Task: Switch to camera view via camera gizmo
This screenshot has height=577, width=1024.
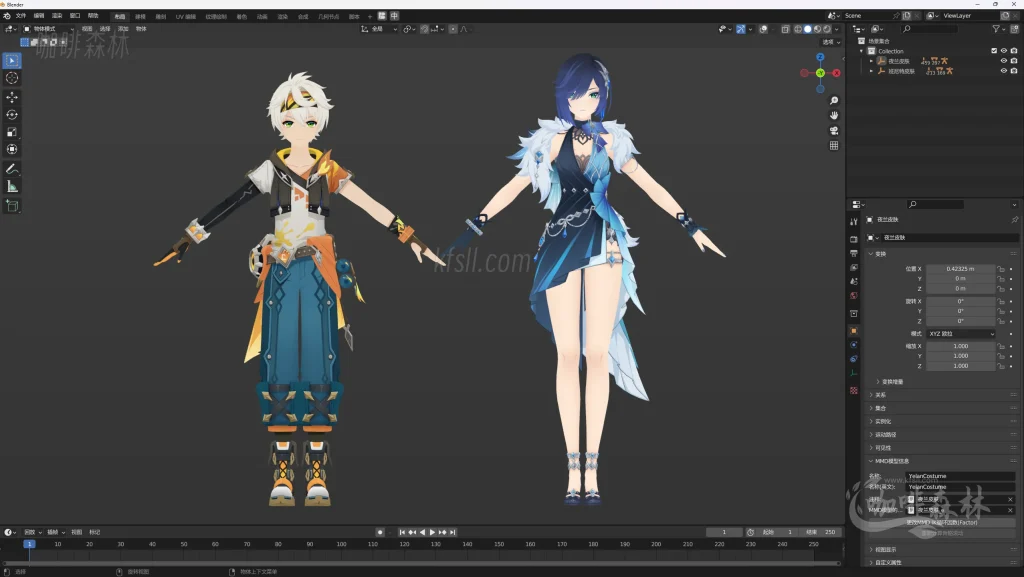Action: 834,131
